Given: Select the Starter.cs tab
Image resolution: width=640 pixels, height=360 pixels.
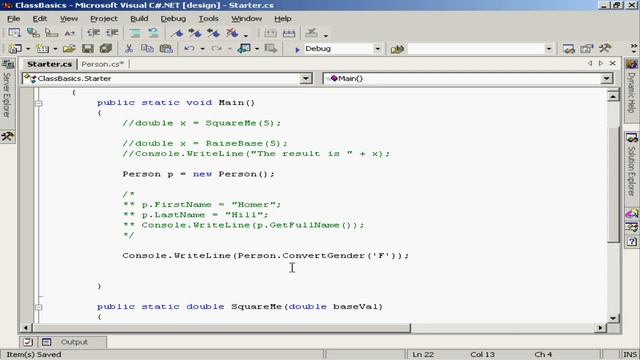Looking at the screenshot, I should (x=49, y=64).
